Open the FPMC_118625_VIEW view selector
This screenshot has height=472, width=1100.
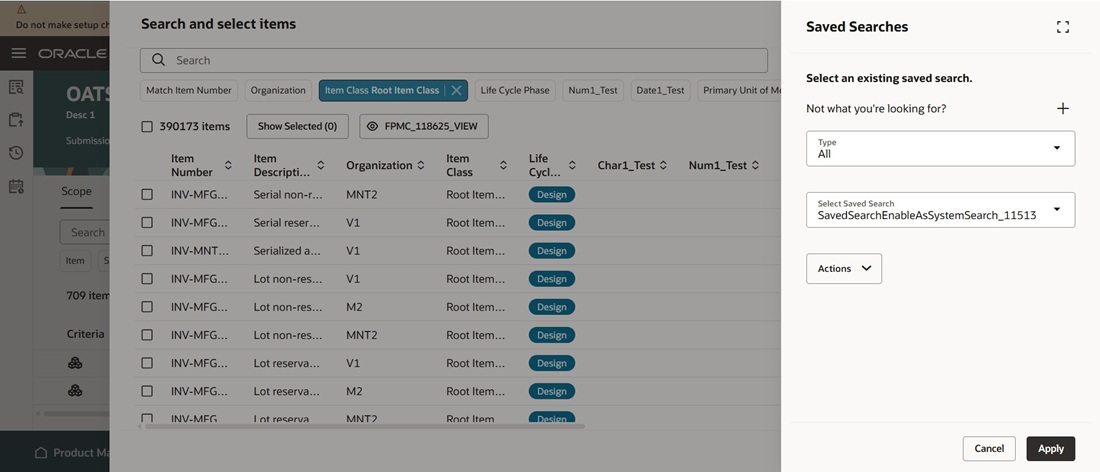[424, 126]
